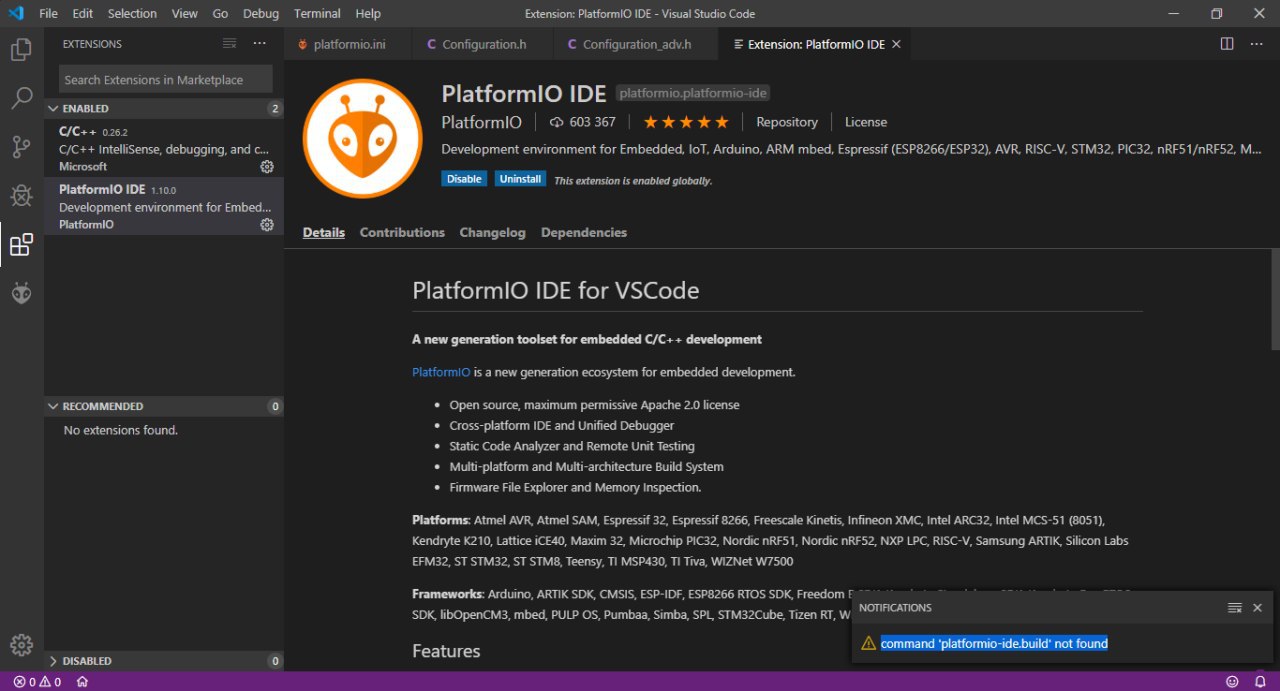Screen dimensions: 1280x691
Task: Open the blue PlatformIO link in readme
Action: pos(441,372)
